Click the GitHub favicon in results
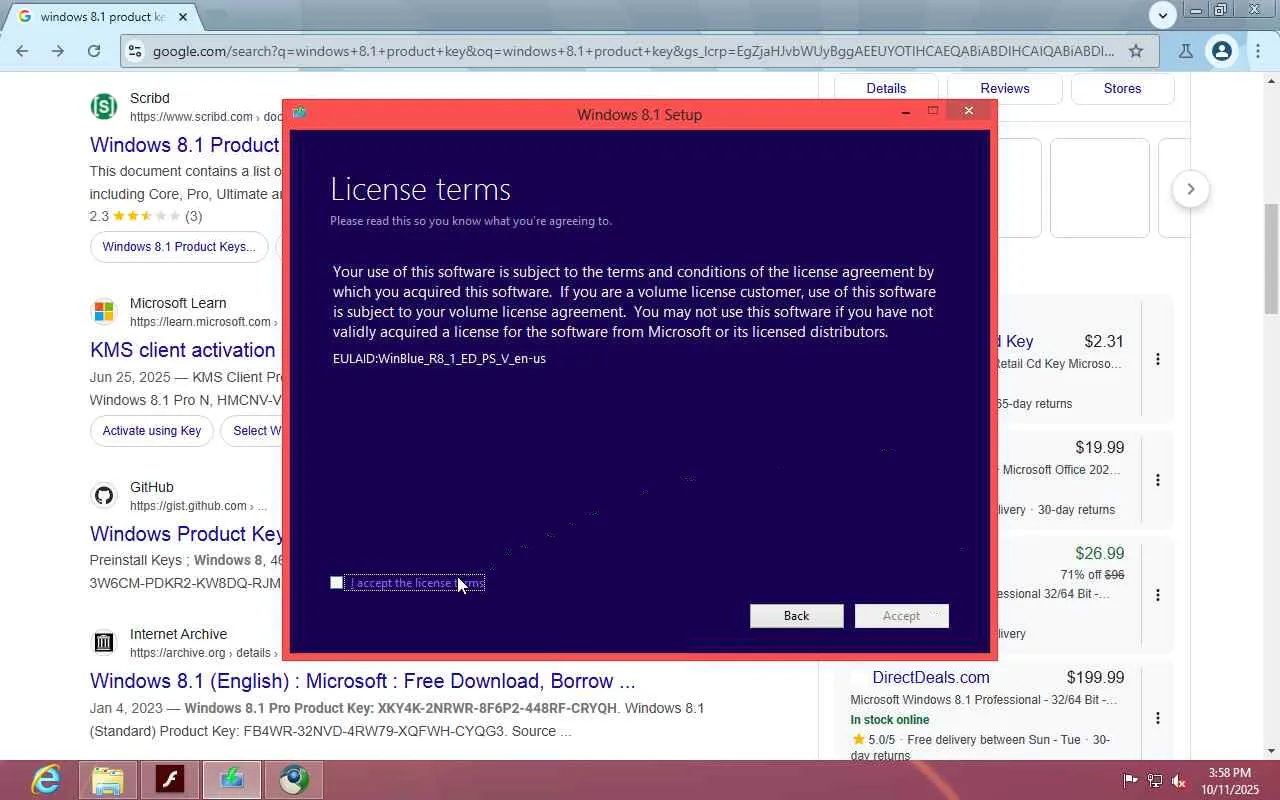The image size is (1280, 800). point(104,496)
